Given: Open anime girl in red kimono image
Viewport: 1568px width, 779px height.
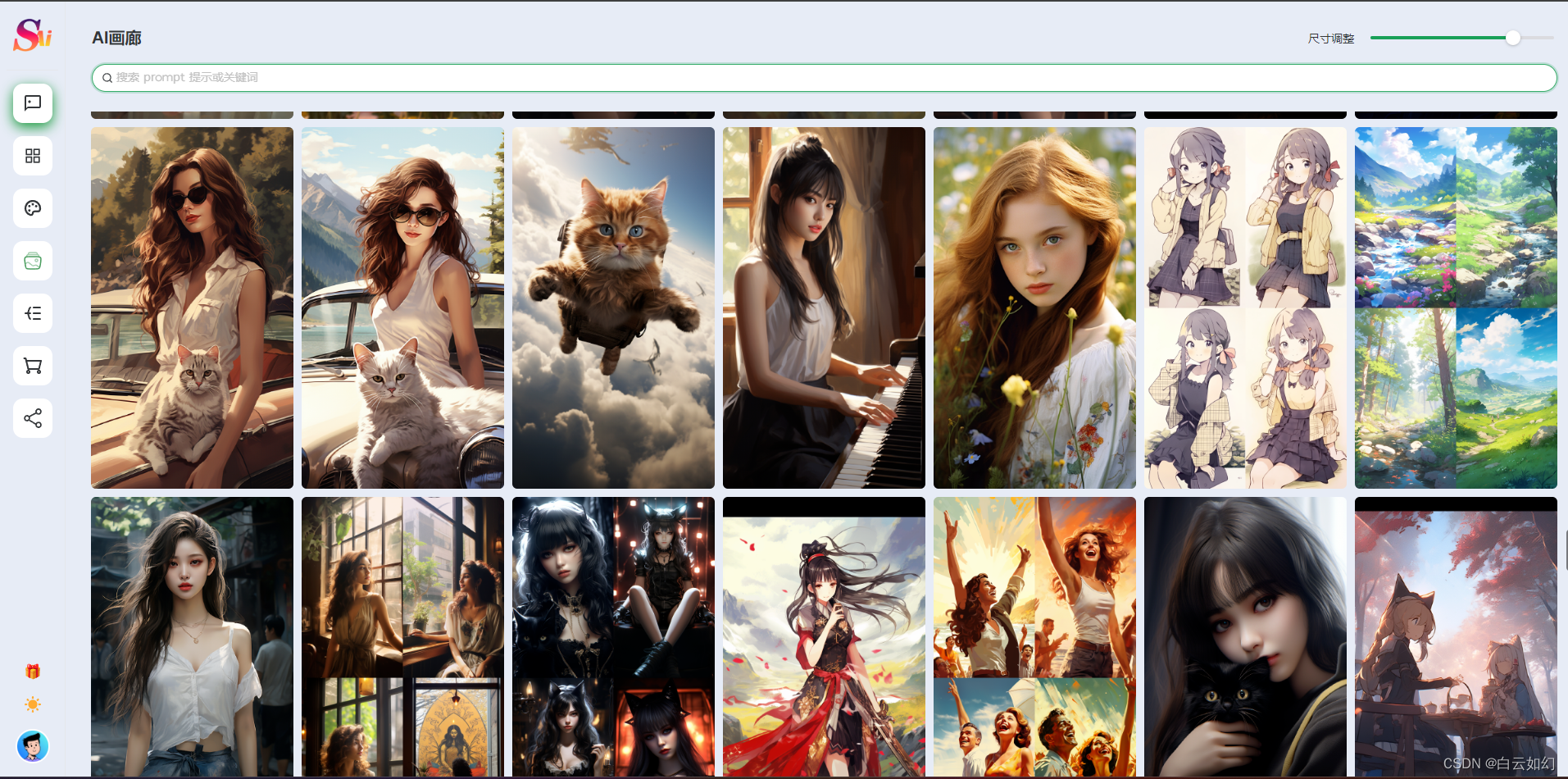Looking at the screenshot, I should pyautogui.click(x=824, y=637).
